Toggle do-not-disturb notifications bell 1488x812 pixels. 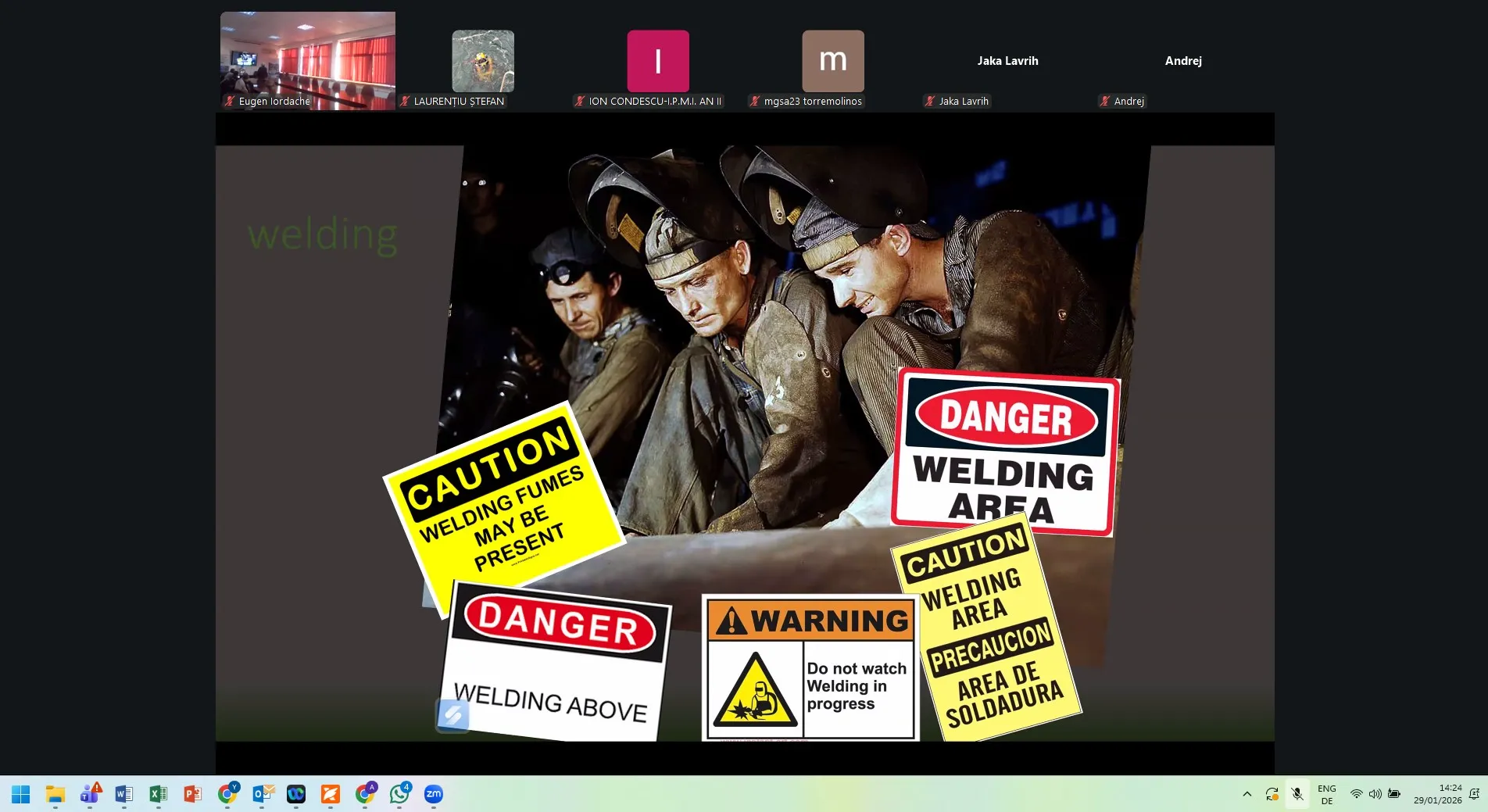pyautogui.click(x=1474, y=794)
